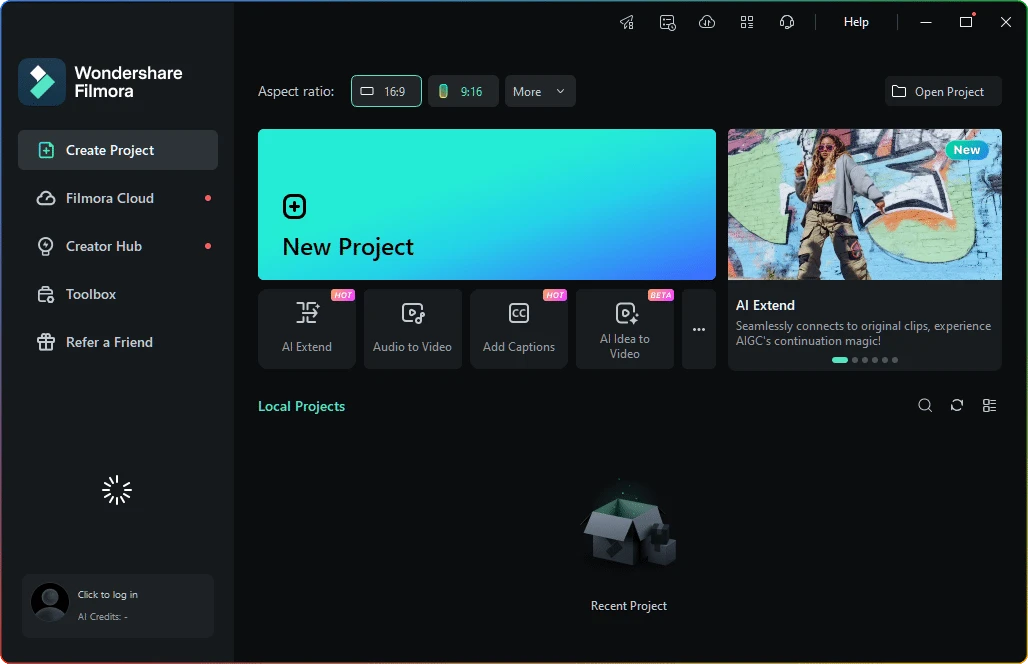The height and width of the screenshot is (664, 1028).
Task: Click the AI Extend promo thumbnail
Action: point(864,204)
